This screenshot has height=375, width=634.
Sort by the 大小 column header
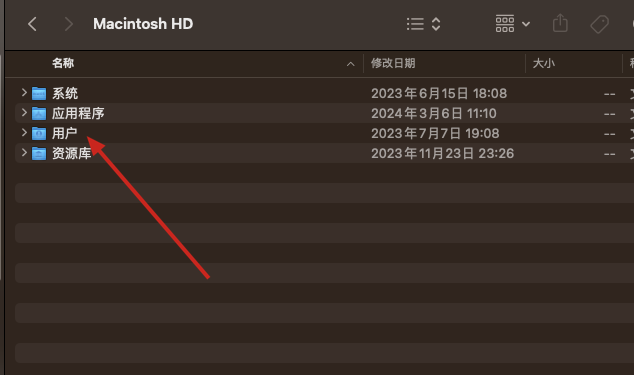tap(543, 63)
